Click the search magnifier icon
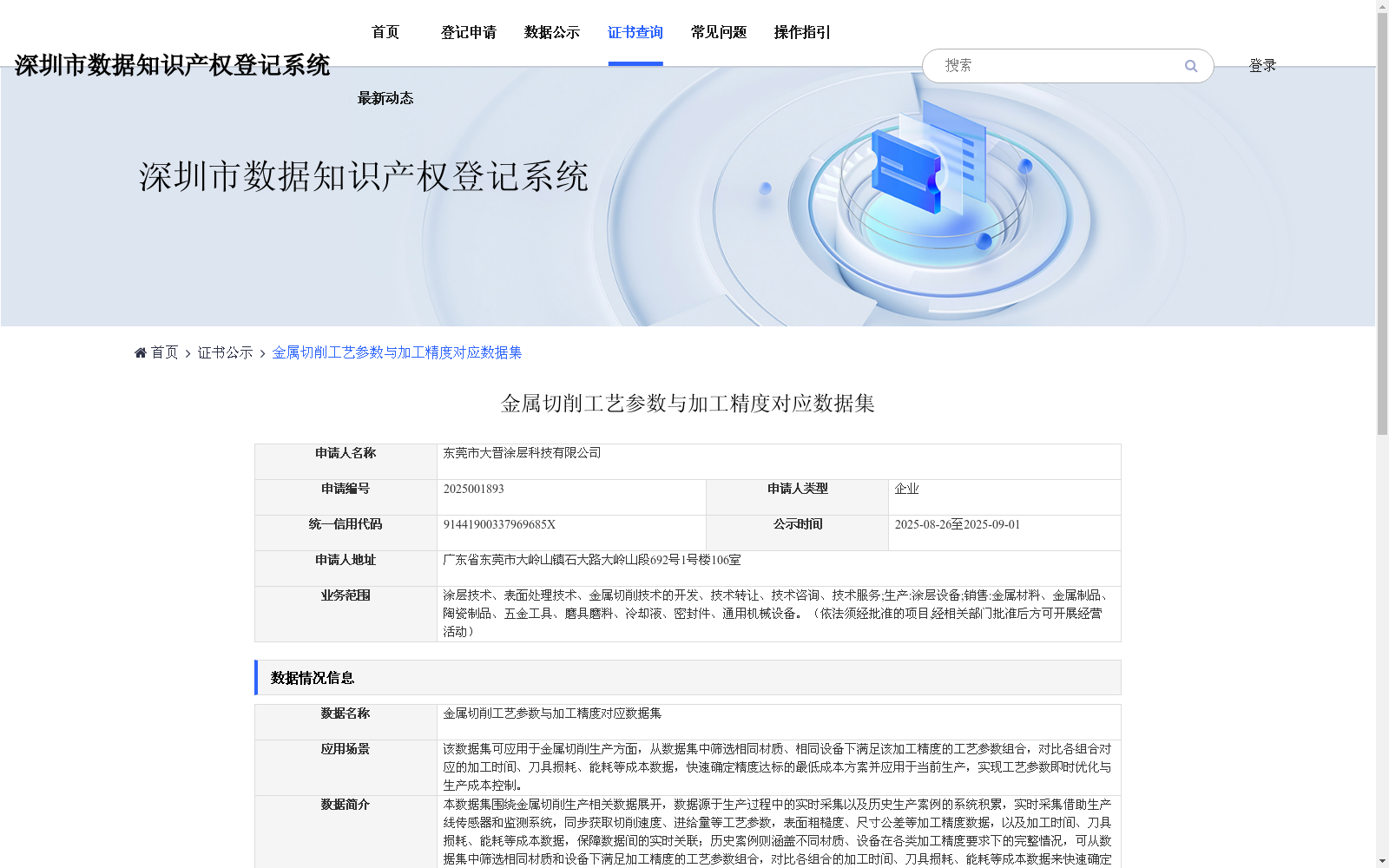 click(1190, 65)
